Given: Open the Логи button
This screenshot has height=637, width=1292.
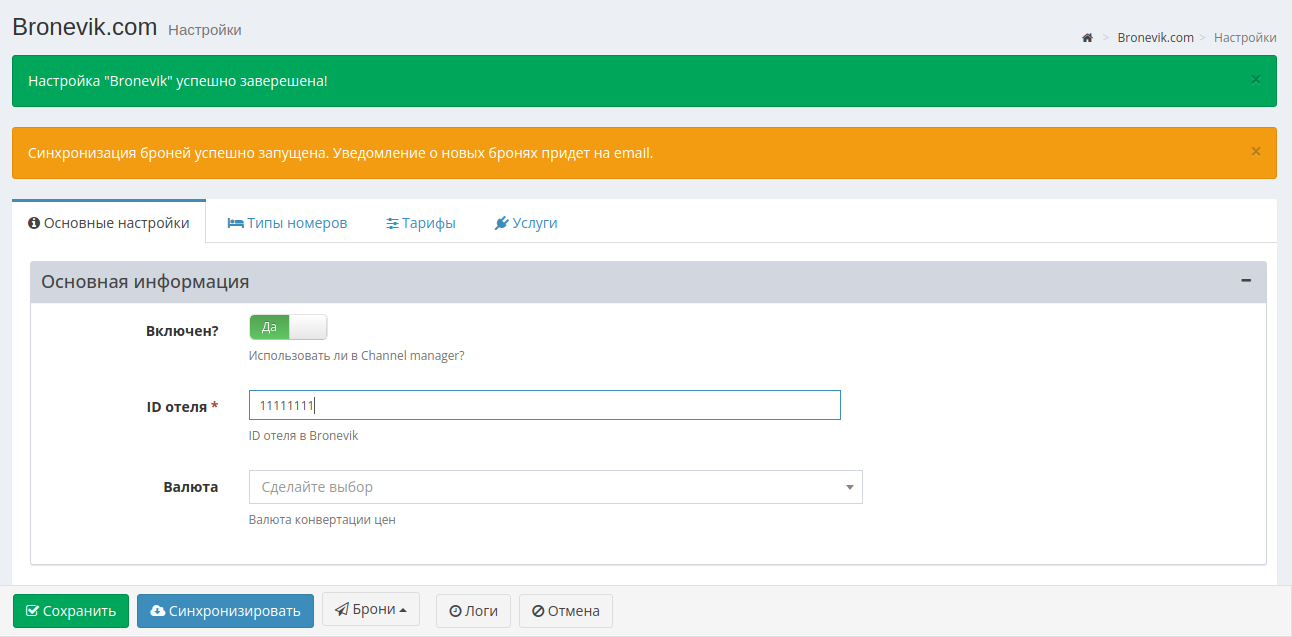Looking at the screenshot, I should [474, 611].
